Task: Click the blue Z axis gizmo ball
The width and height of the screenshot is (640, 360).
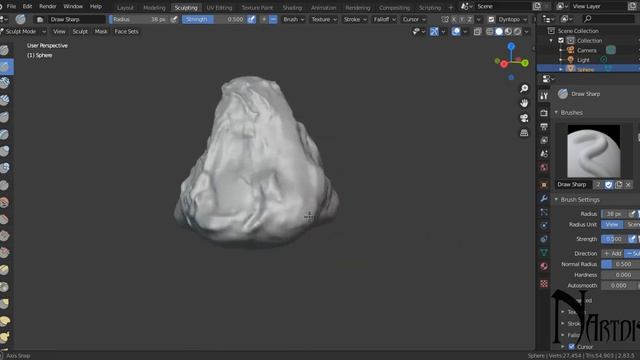Action: 511,47
